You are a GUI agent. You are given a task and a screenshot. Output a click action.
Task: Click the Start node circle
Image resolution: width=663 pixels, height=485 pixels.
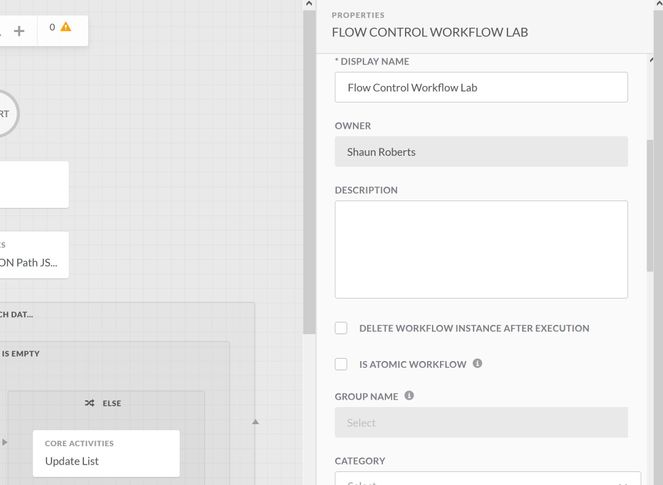[x=8, y=113]
